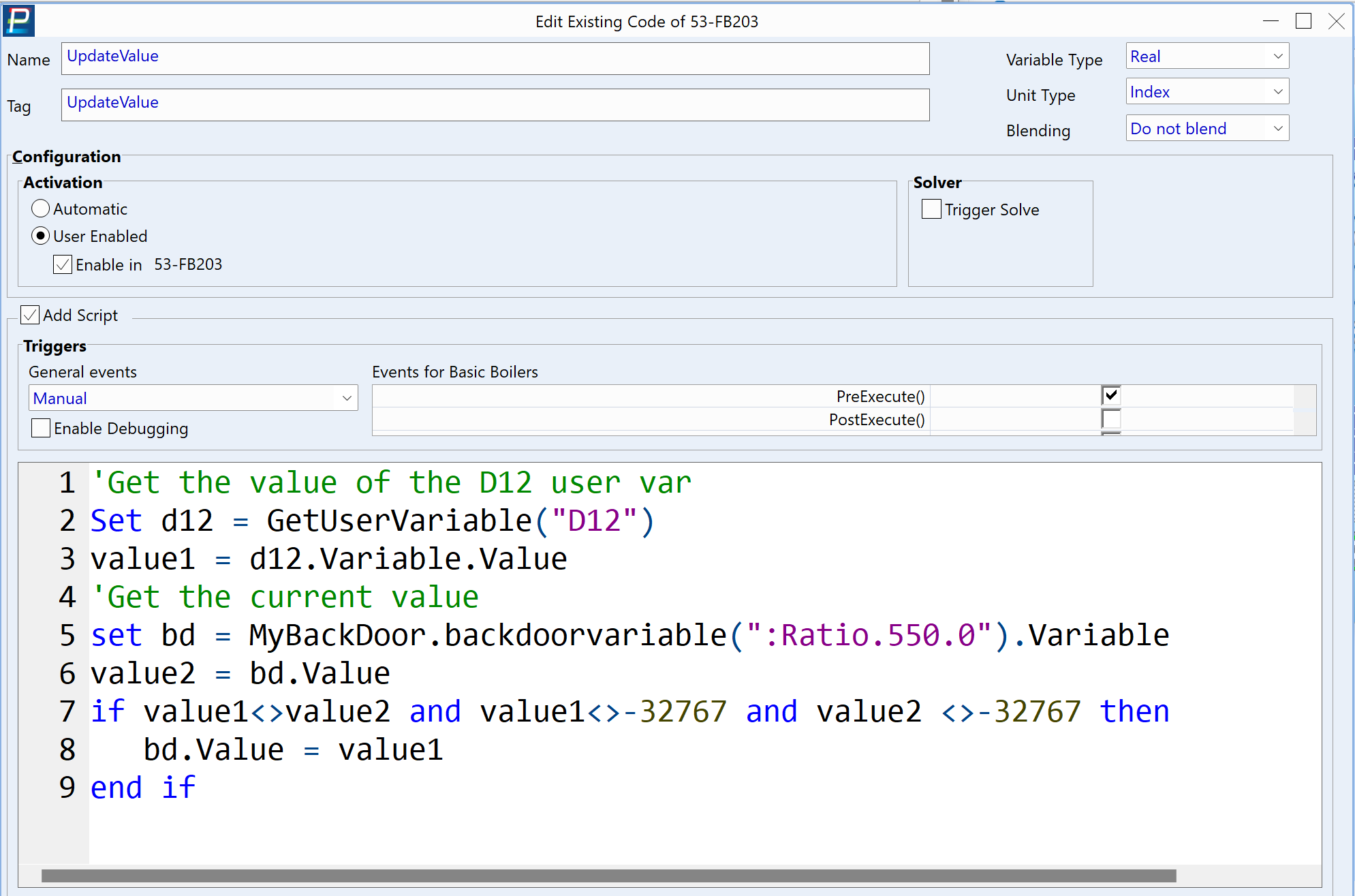The image size is (1355, 896).
Task: Expand the Unit Type dropdown
Action: pyautogui.click(x=1207, y=92)
